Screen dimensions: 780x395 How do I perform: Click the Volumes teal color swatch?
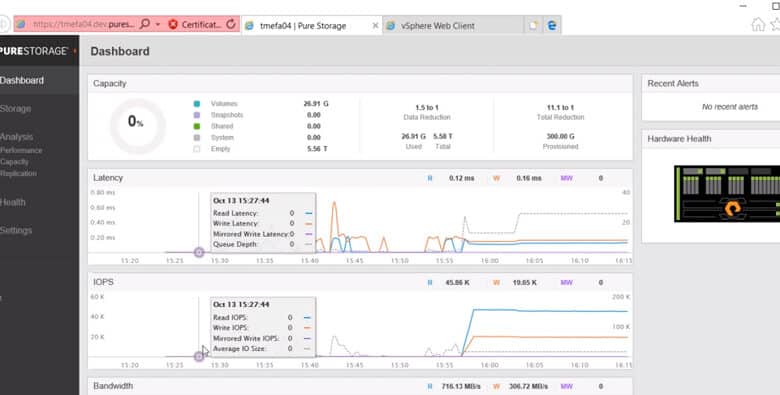pos(196,104)
